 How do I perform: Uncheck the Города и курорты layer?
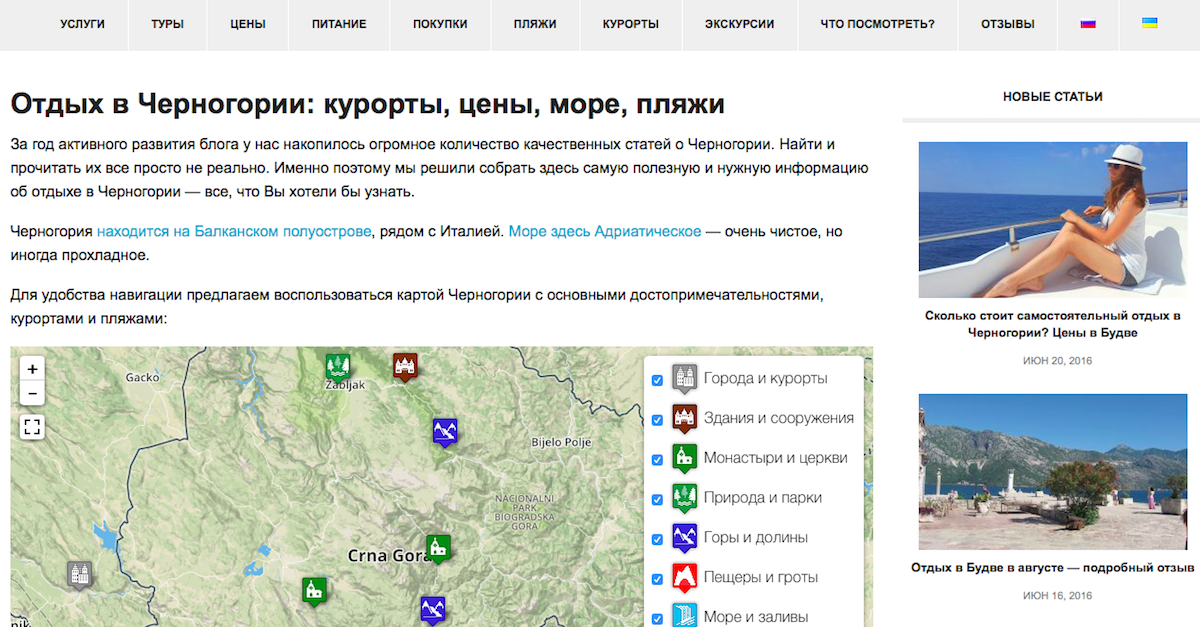click(657, 380)
